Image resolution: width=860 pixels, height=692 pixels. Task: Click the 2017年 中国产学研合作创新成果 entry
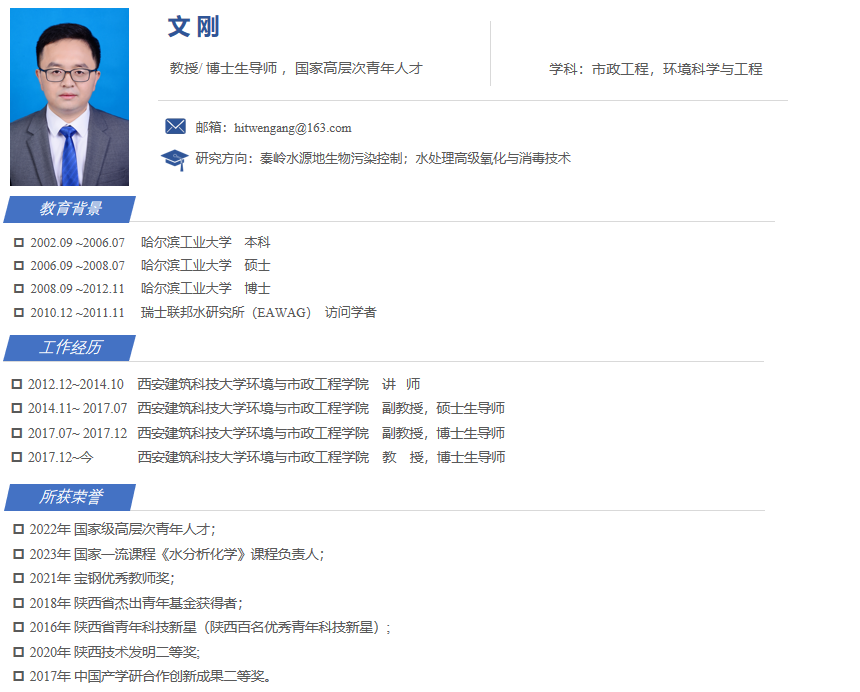150,676
